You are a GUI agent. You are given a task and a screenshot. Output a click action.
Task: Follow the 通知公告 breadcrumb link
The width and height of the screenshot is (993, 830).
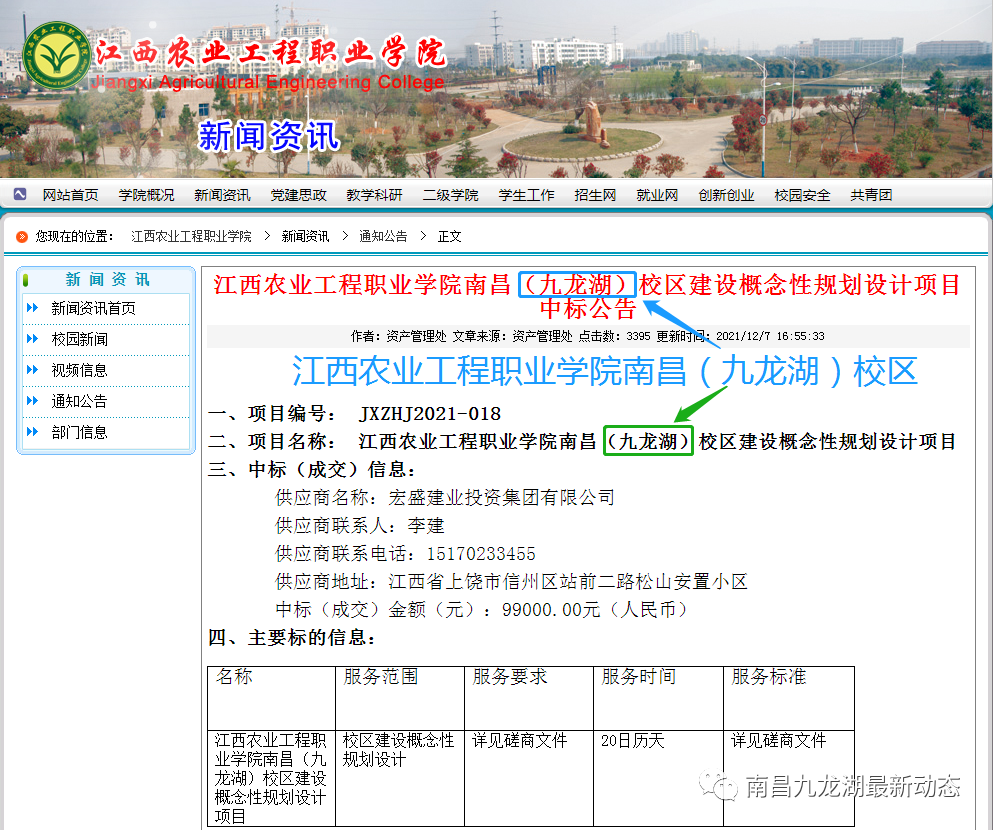point(383,237)
